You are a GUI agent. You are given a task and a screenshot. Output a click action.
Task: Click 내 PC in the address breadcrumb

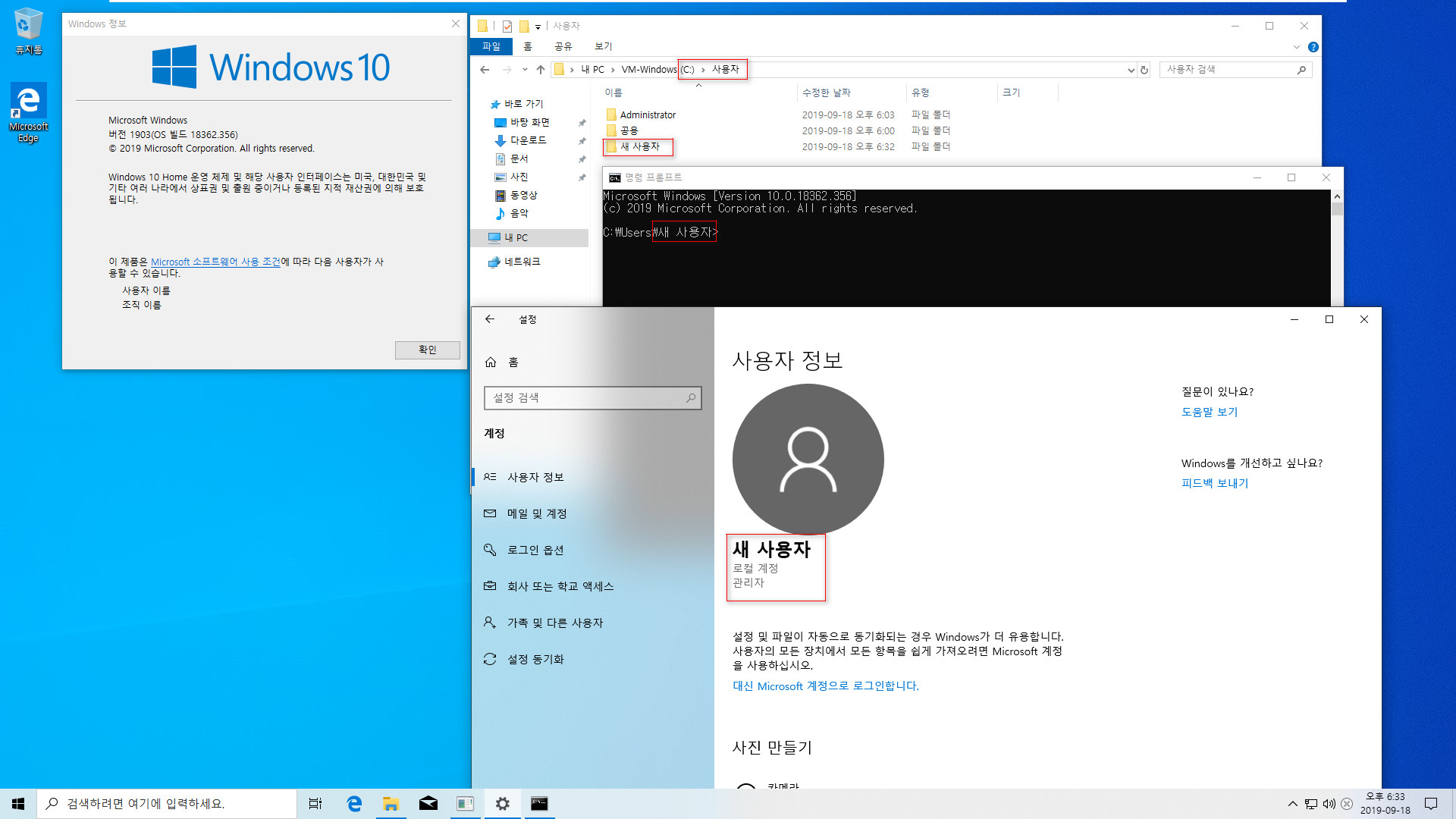pos(593,70)
